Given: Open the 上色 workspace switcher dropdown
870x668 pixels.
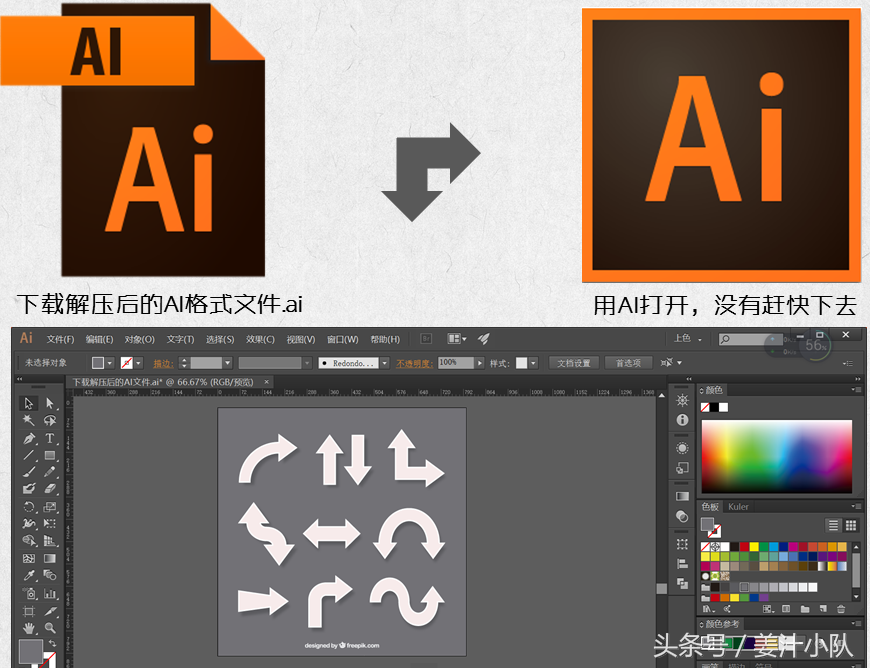Looking at the screenshot, I should point(688,338).
